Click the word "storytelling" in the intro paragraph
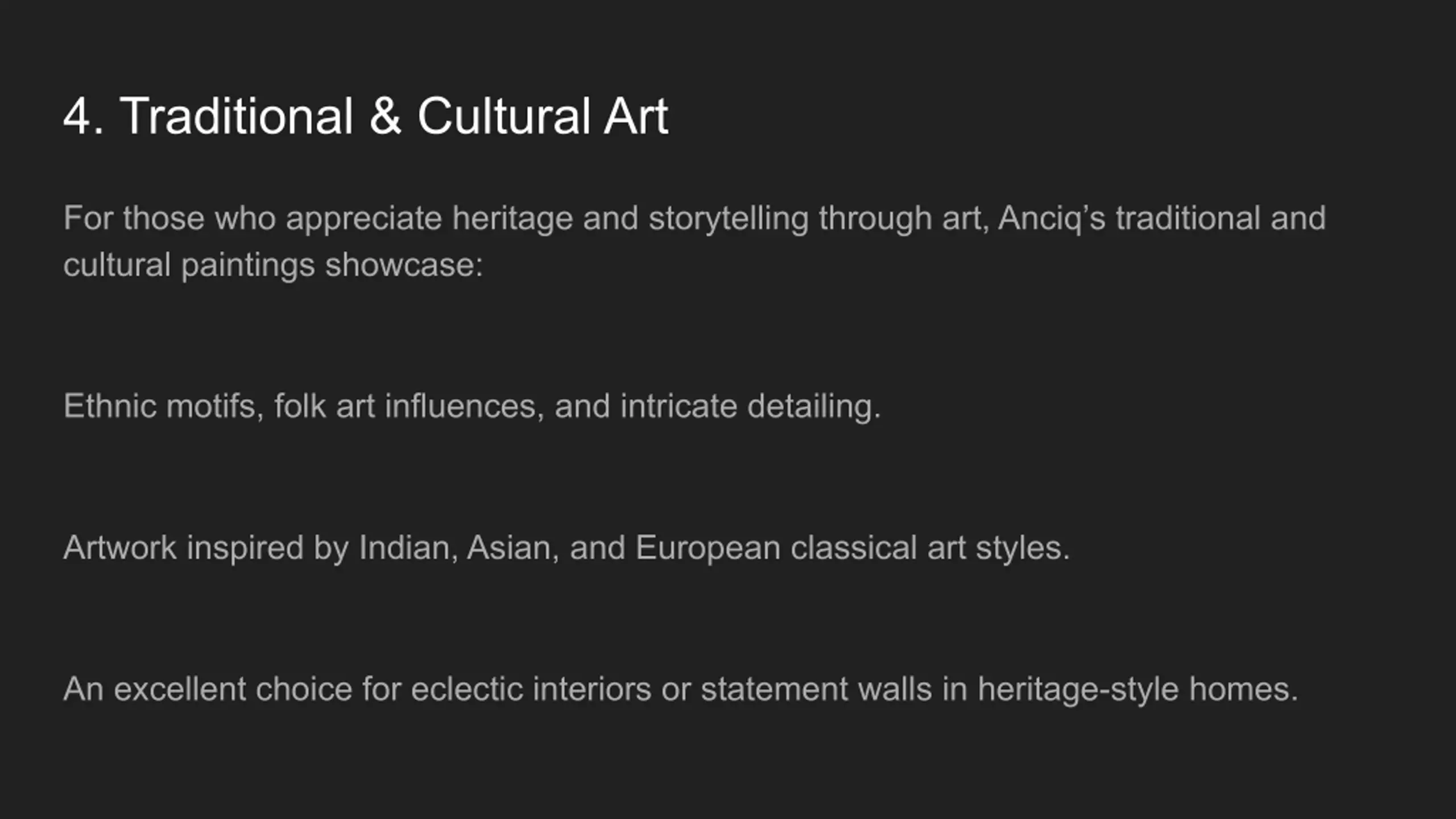The height and width of the screenshot is (819, 1456). [x=728, y=218]
